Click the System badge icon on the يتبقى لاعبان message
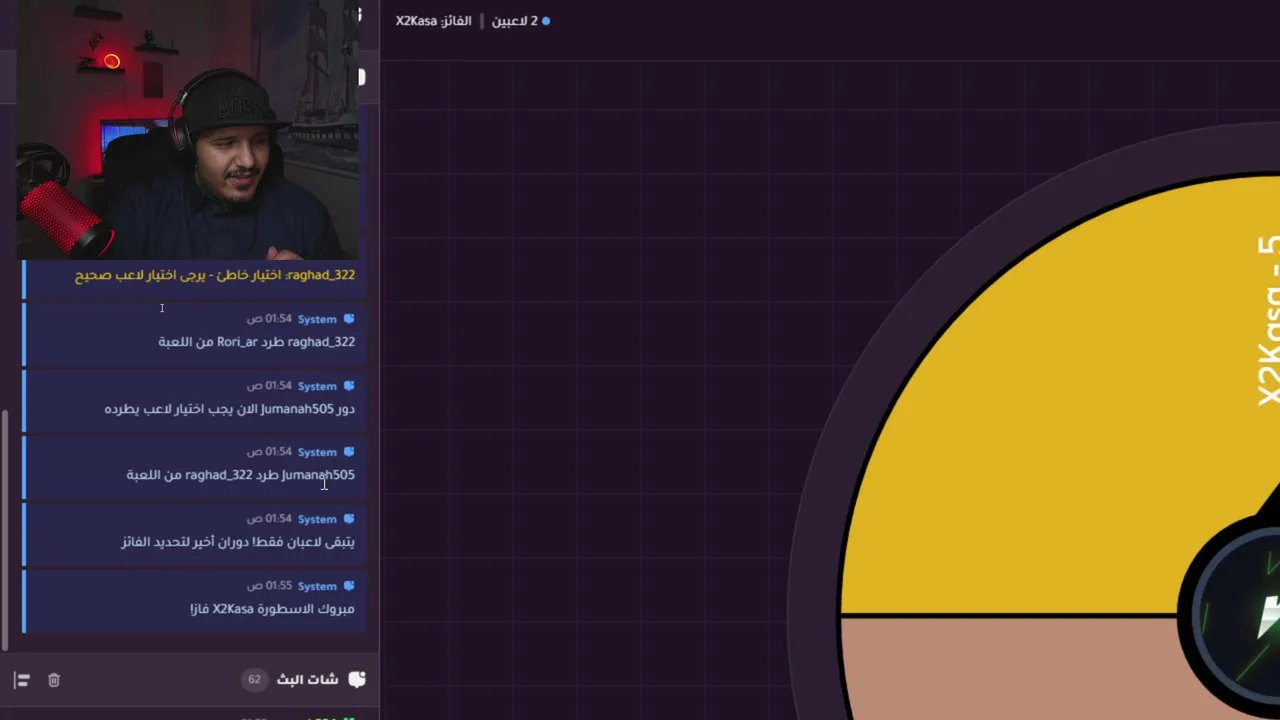 point(349,519)
